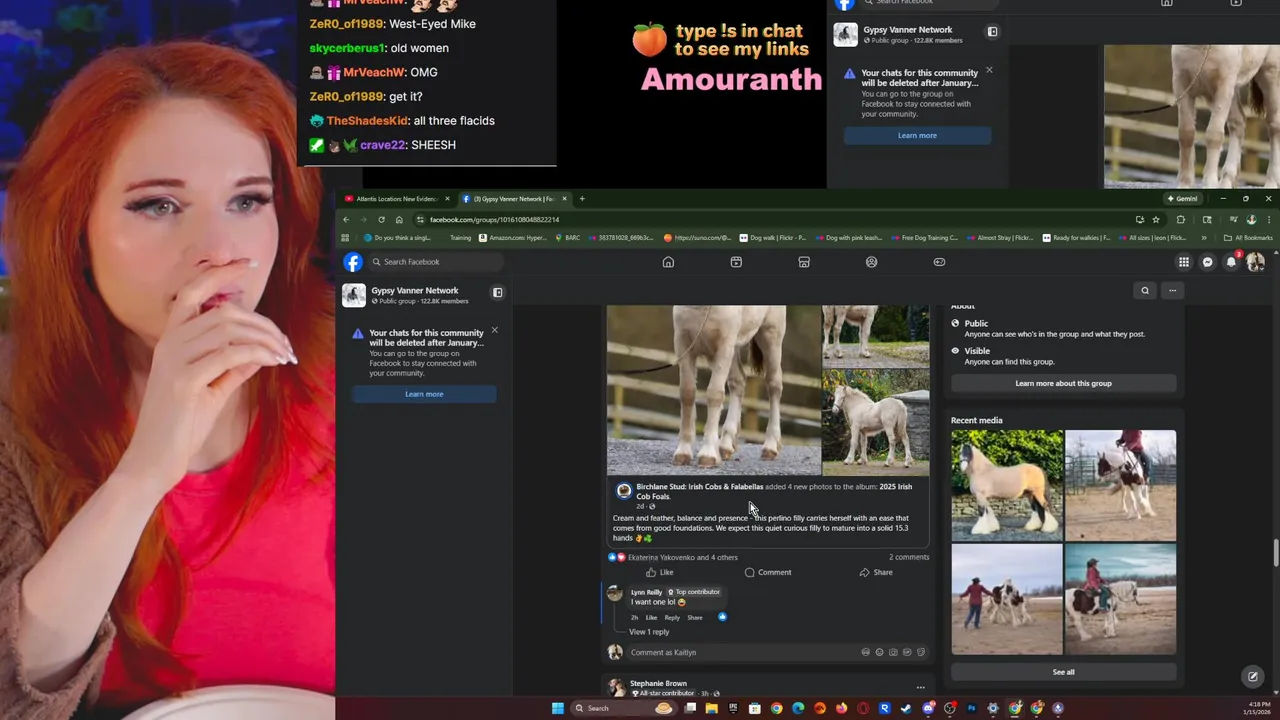The width and height of the screenshot is (1280, 720).
Task: Open the Facebook Video (Reels) icon
Action: pyautogui.click(x=736, y=262)
